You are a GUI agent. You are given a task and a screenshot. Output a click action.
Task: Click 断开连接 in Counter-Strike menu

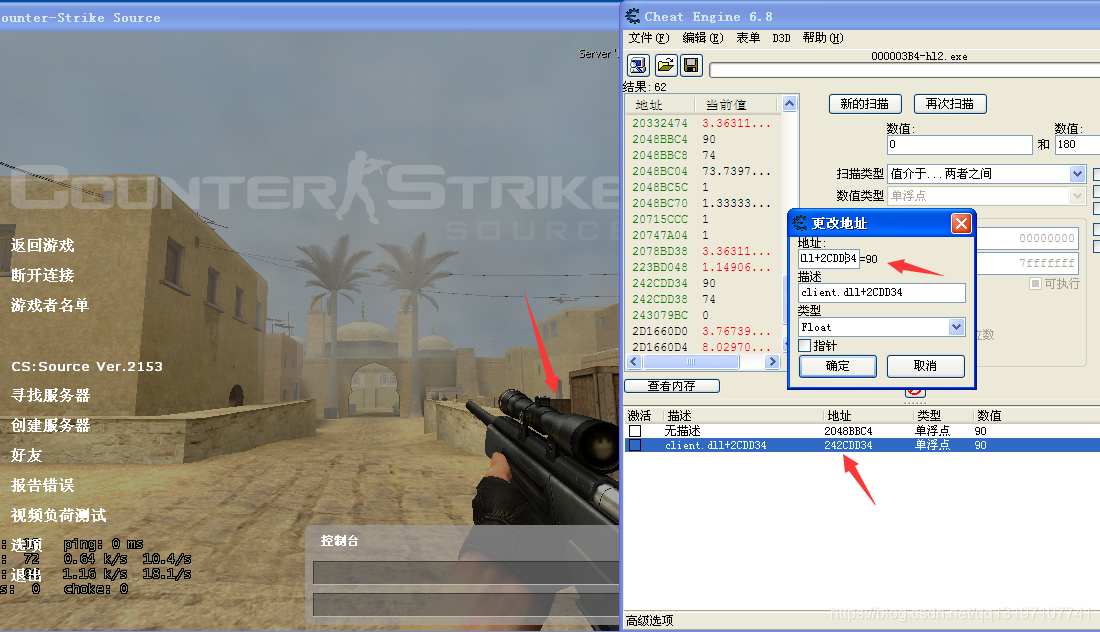43,275
